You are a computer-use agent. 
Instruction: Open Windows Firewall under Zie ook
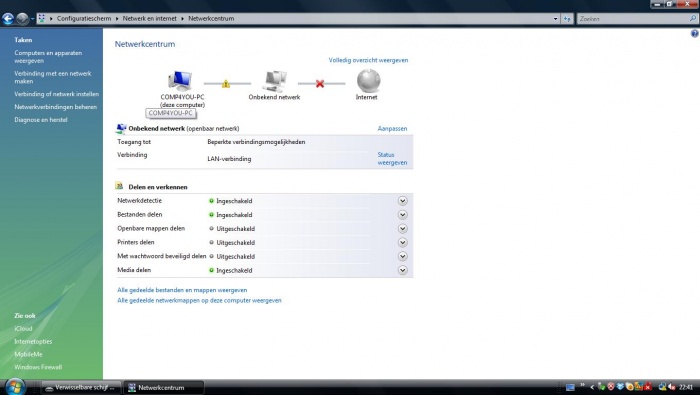pyautogui.click(x=38, y=367)
